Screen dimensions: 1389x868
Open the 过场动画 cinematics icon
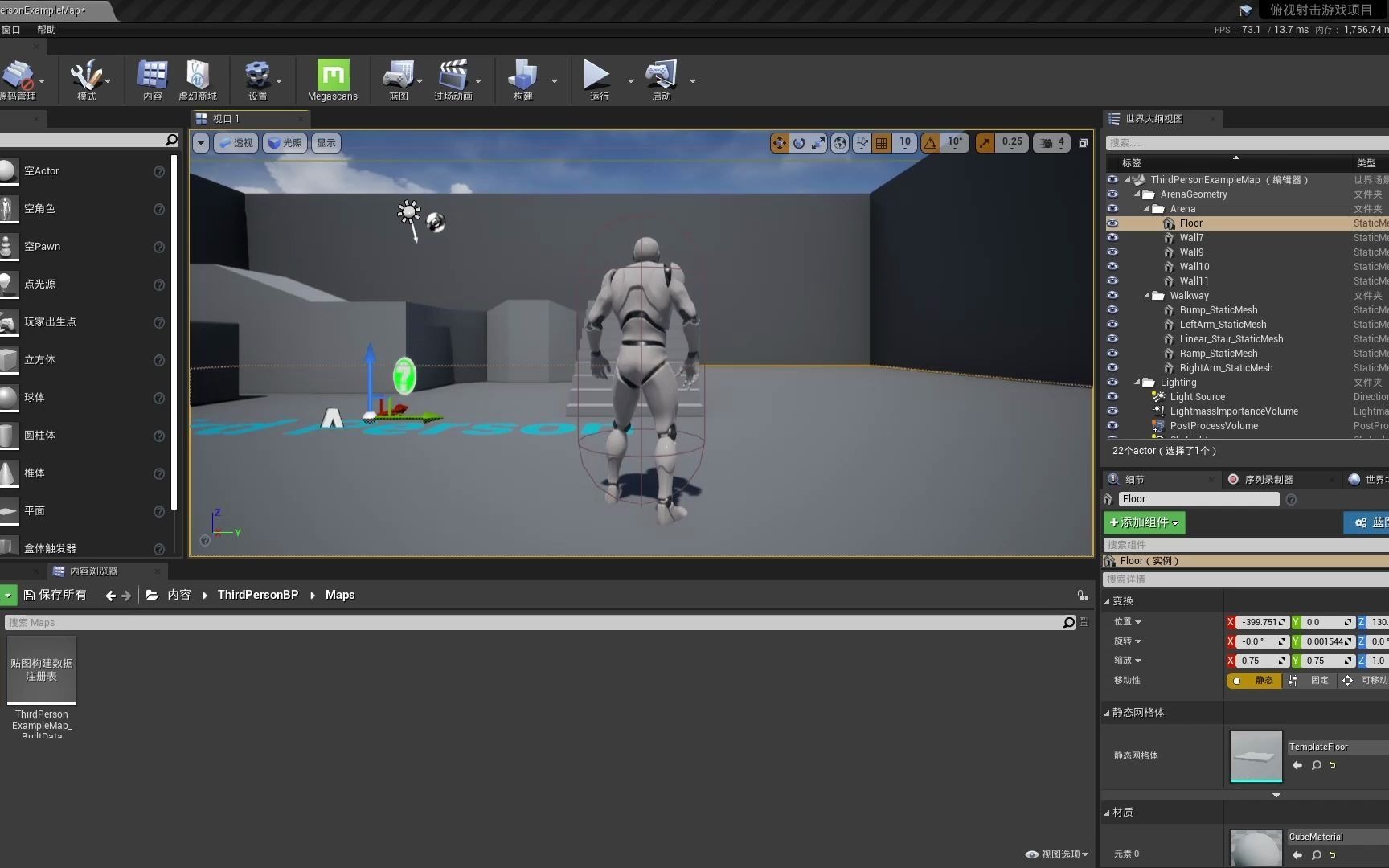453,80
